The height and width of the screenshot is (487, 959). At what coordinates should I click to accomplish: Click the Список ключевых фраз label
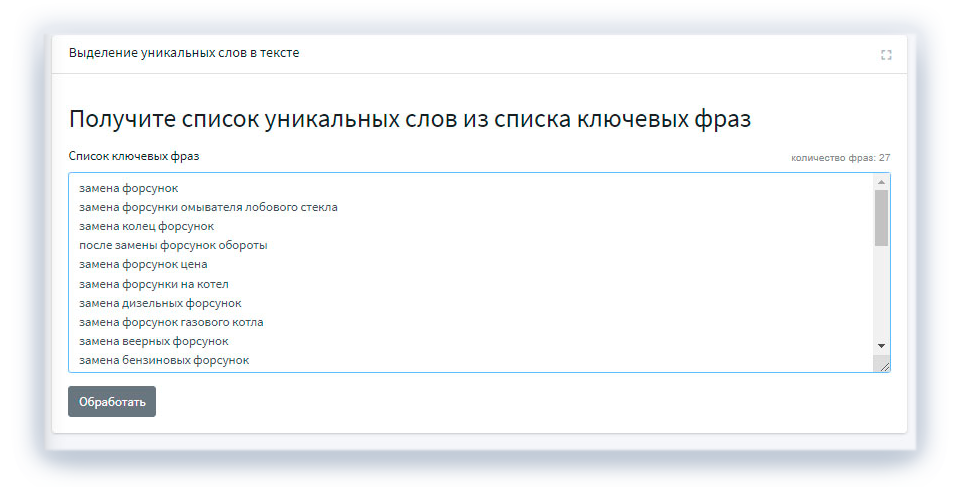tap(140, 156)
